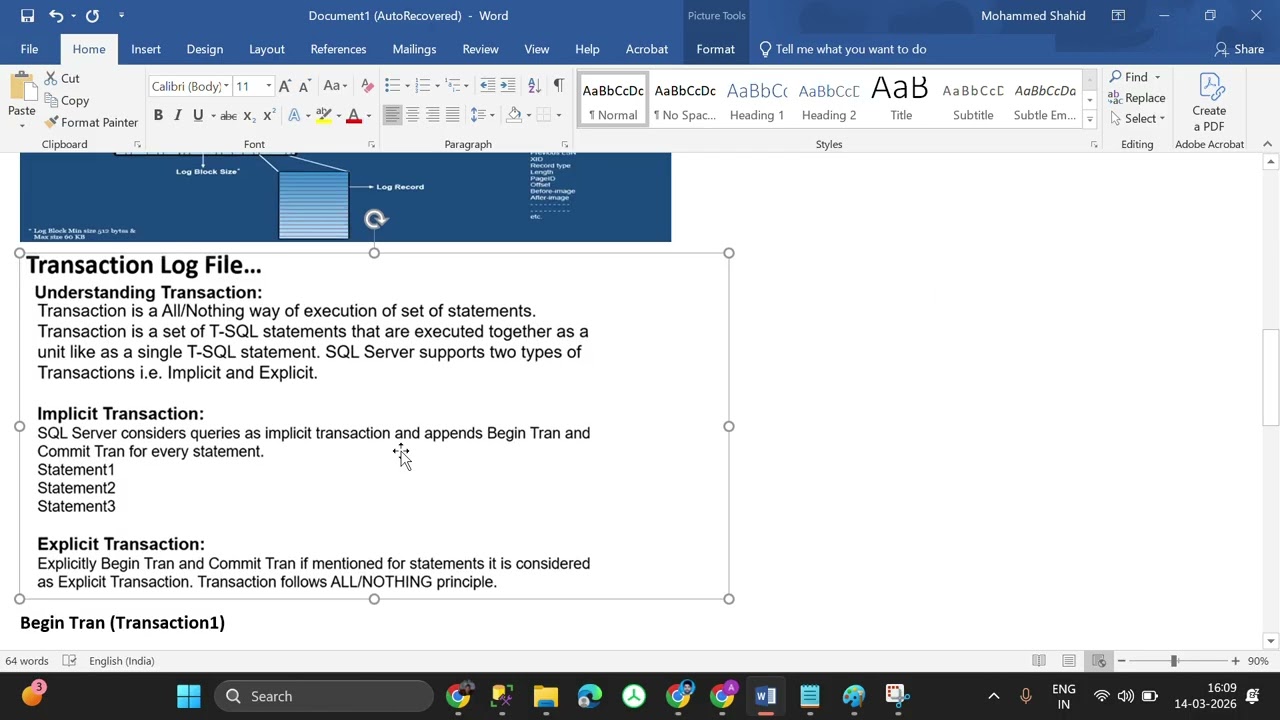Screen dimensions: 1280x720
Task: Open File Explorer on the taskbar
Action: pos(545,696)
